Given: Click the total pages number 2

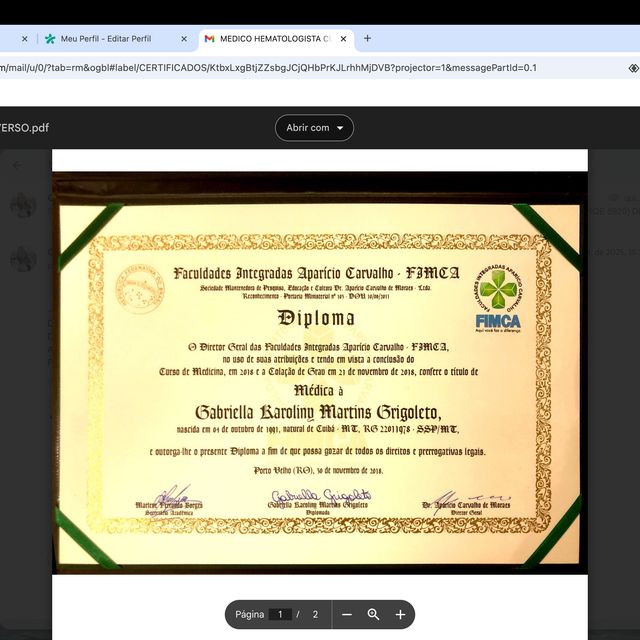Looking at the screenshot, I should pos(315,614).
